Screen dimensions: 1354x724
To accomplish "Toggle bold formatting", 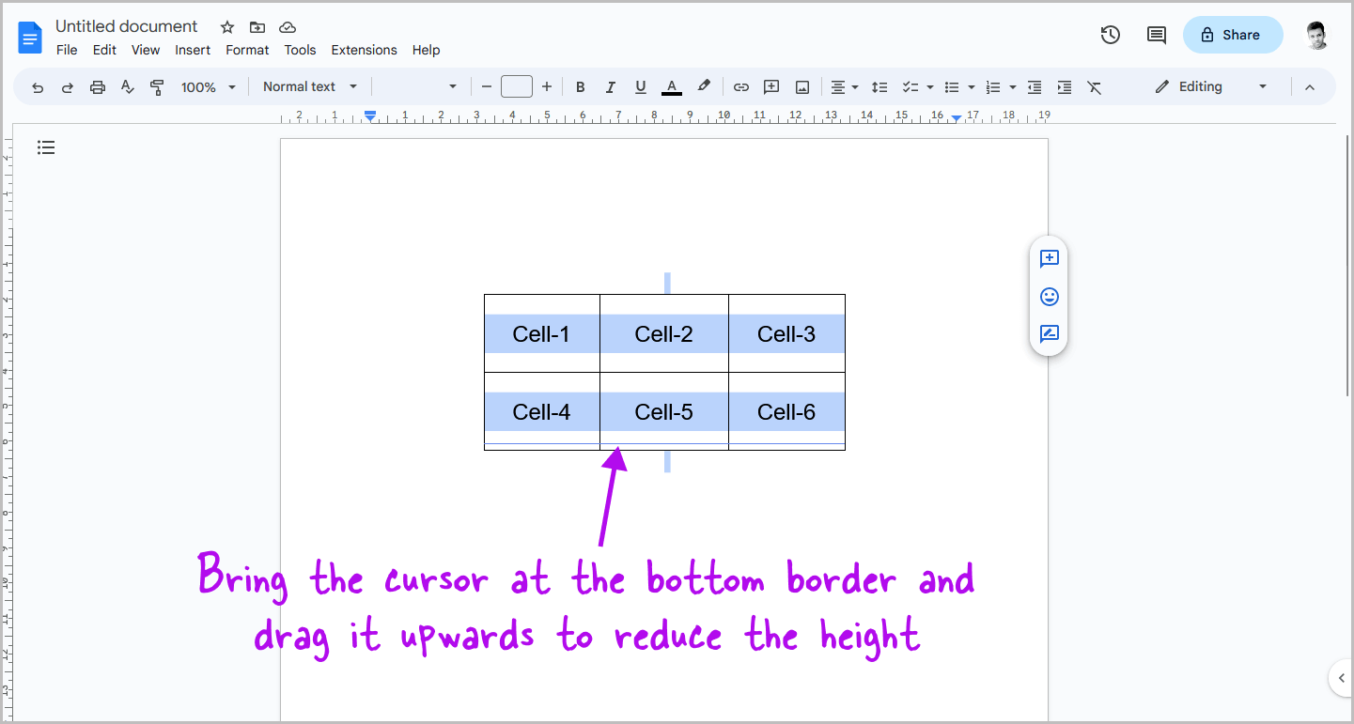I will tap(580, 87).
